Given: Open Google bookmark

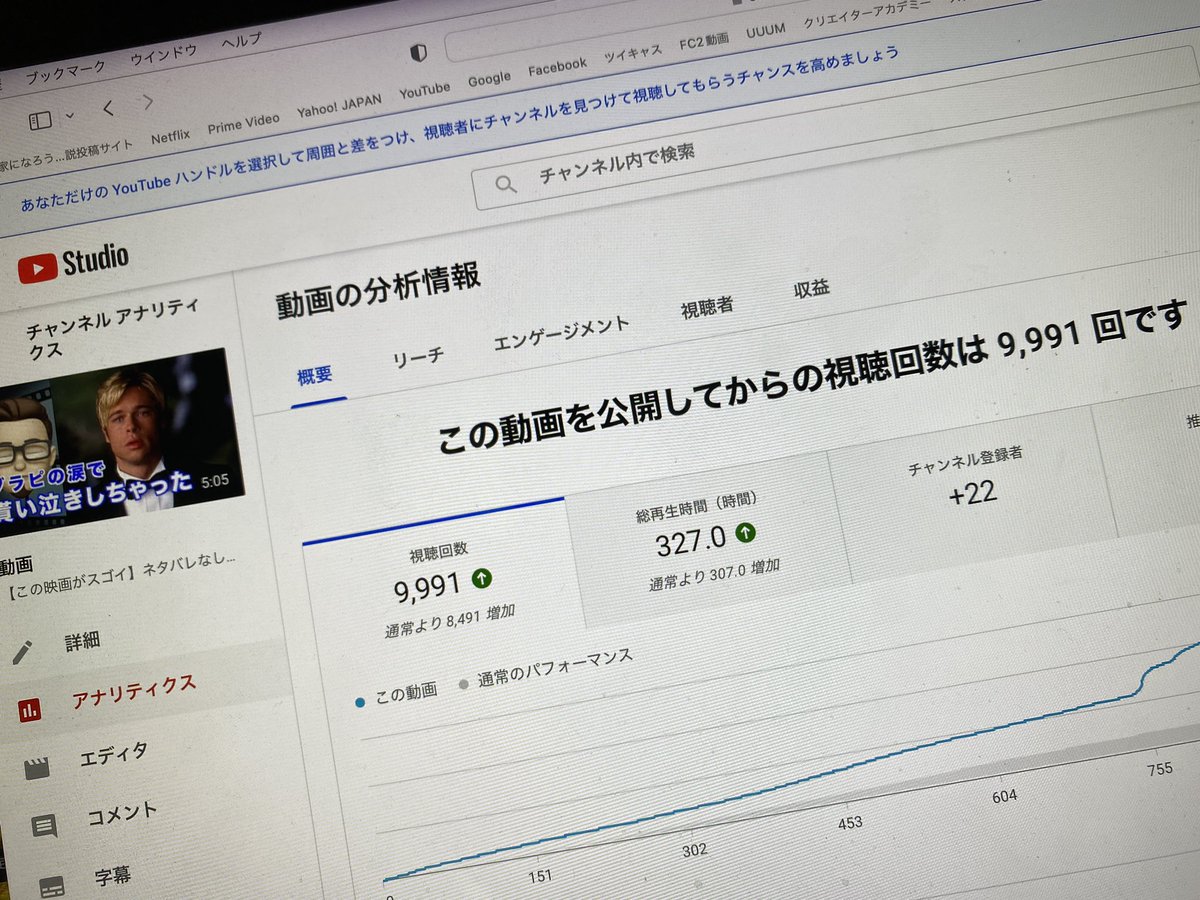Looking at the screenshot, I should point(489,79).
